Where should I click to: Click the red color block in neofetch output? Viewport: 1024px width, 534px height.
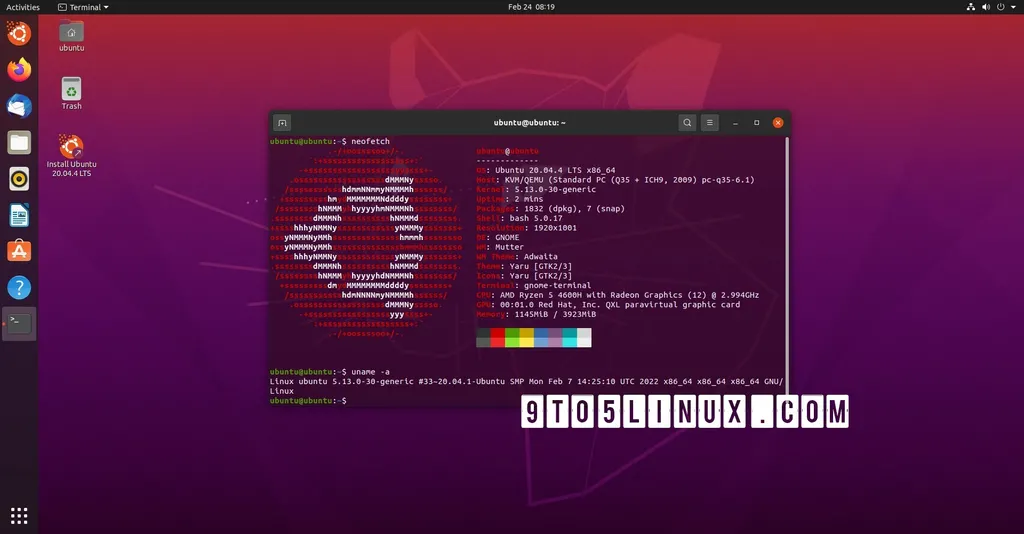click(x=498, y=331)
